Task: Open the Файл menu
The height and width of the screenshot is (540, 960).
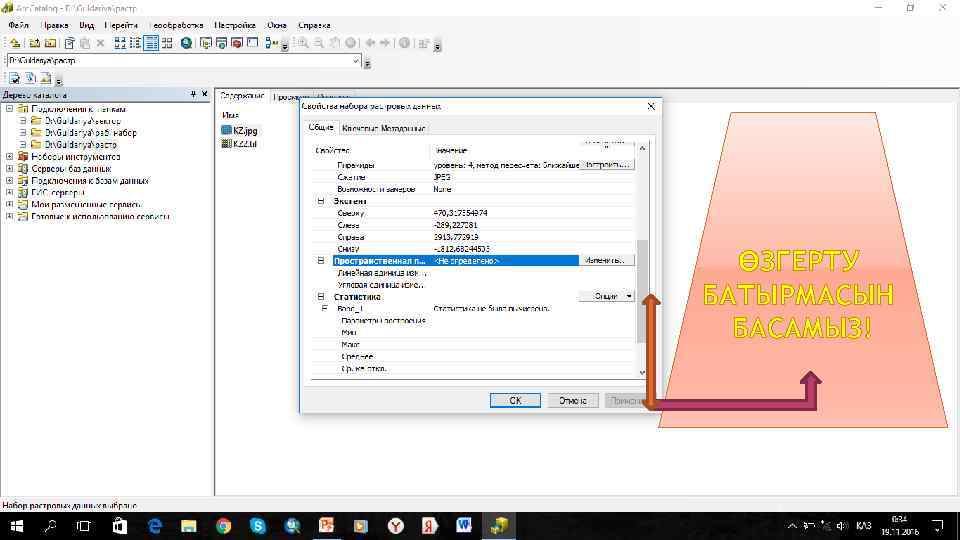Action: (x=18, y=25)
